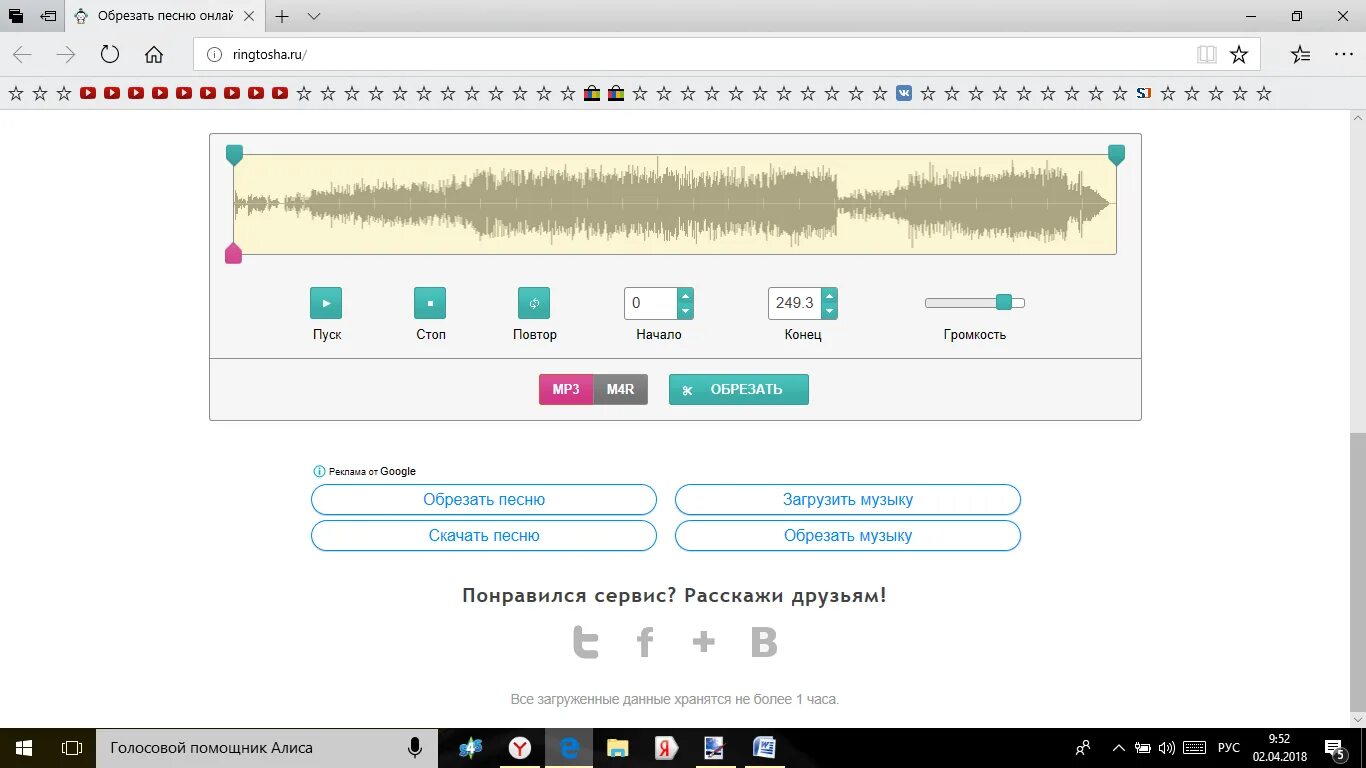This screenshot has width=1366, height=768.
Task: Click the Реклама от Google info icon
Action: 319,471
